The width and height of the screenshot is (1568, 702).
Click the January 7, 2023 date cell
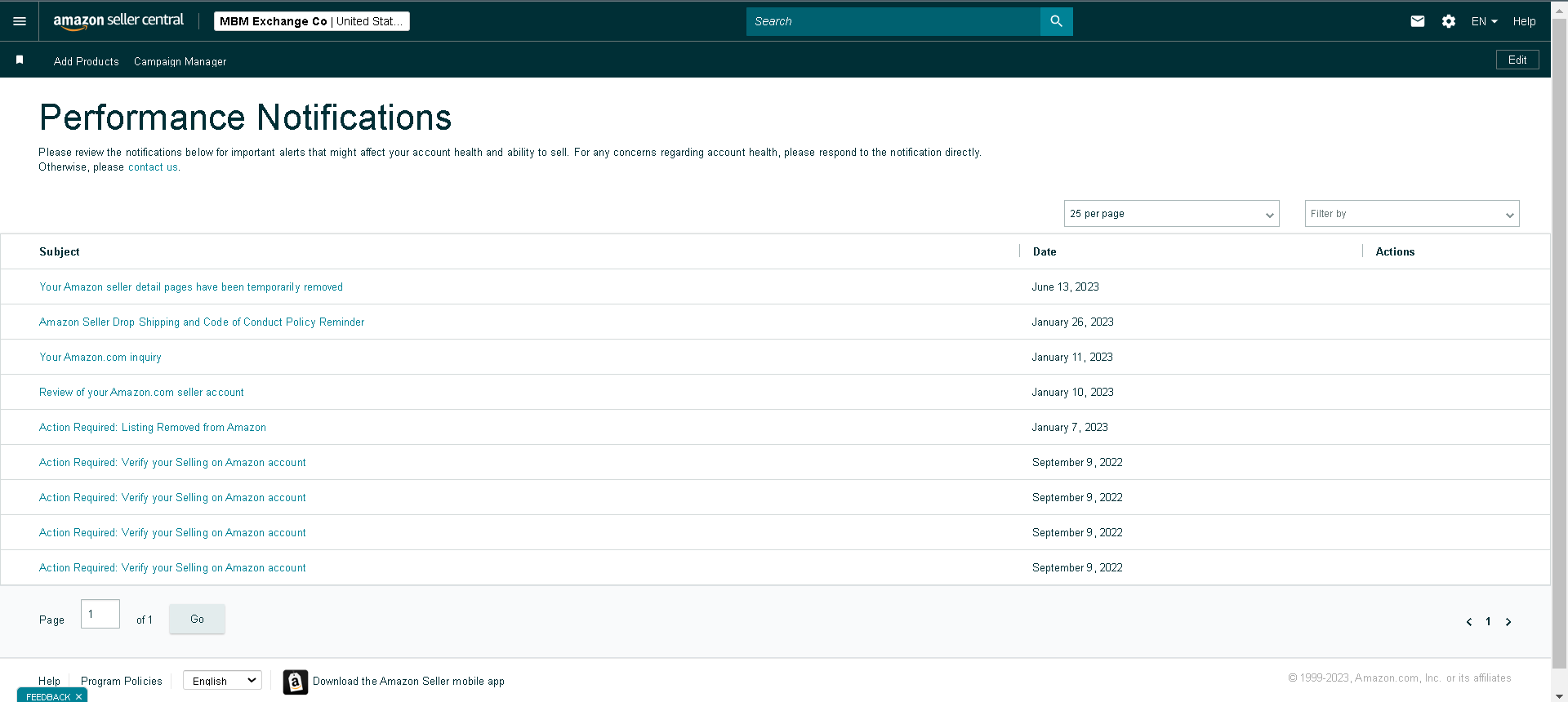(1070, 428)
